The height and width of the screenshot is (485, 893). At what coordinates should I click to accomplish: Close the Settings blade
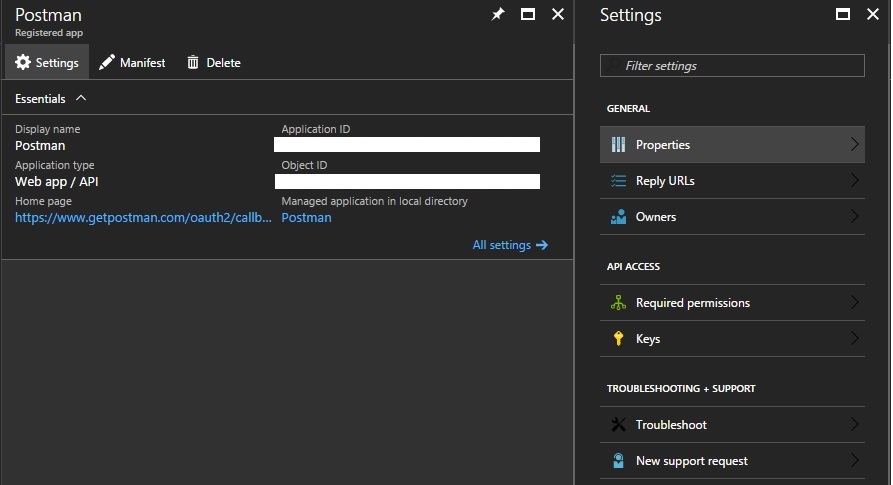[x=873, y=14]
